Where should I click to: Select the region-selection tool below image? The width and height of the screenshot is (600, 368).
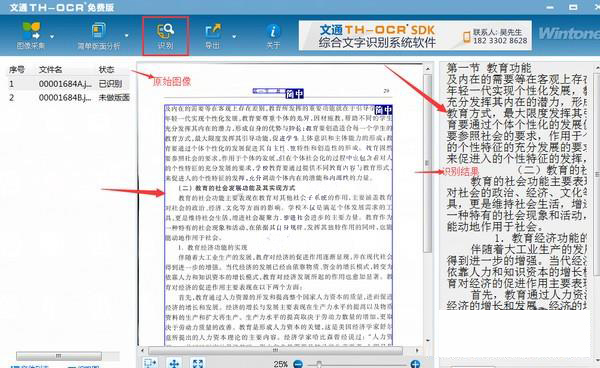tap(150, 363)
